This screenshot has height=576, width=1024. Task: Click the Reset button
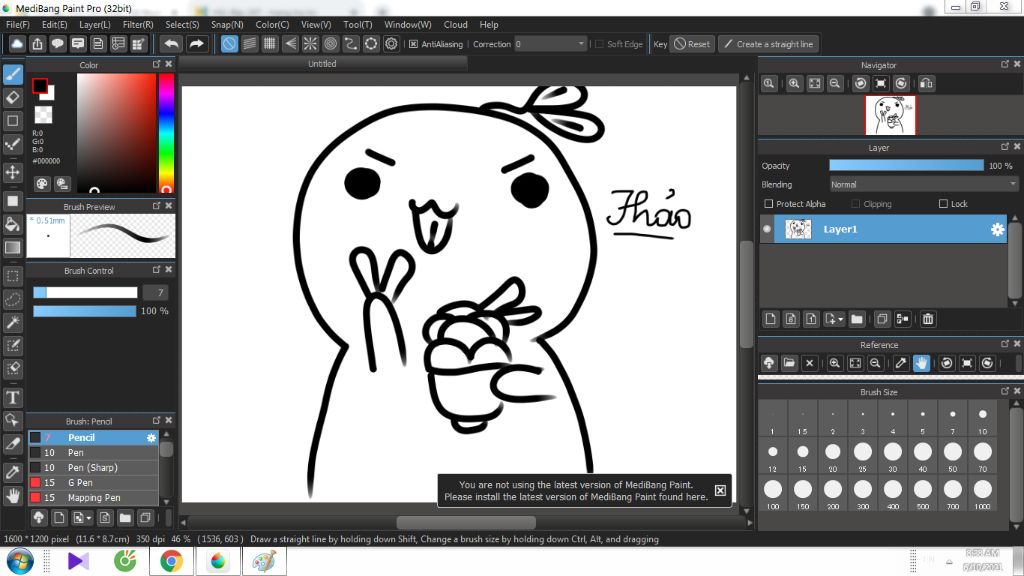click(x=692, y=44)
